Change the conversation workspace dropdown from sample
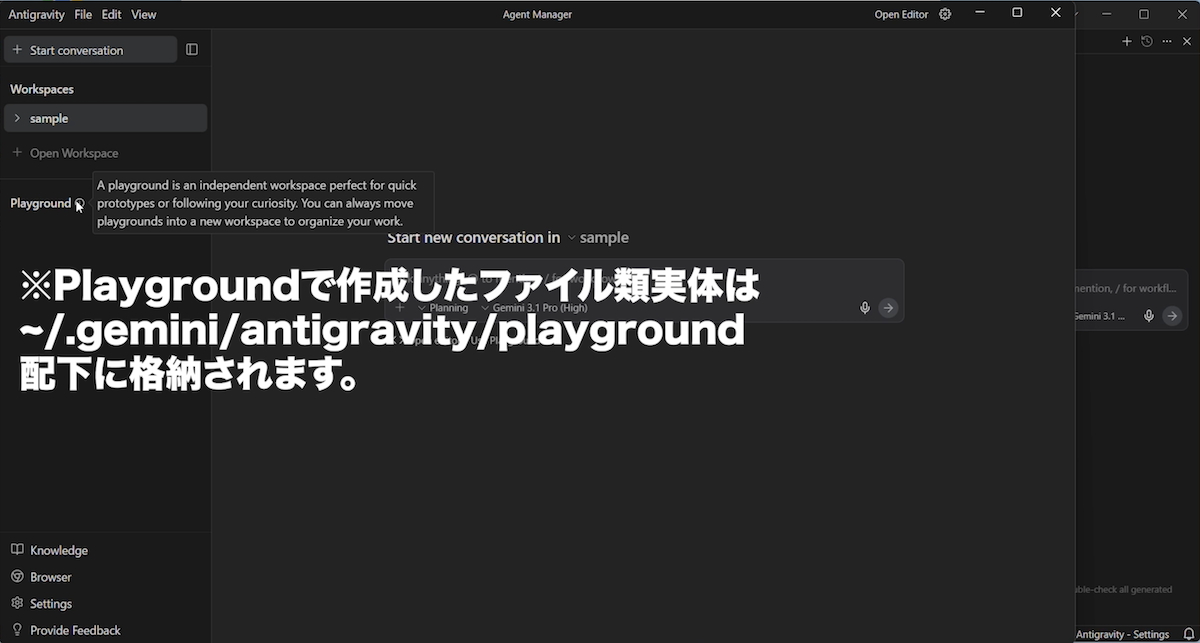Viewport: 1200px width, 643px height. coord(598,238)
